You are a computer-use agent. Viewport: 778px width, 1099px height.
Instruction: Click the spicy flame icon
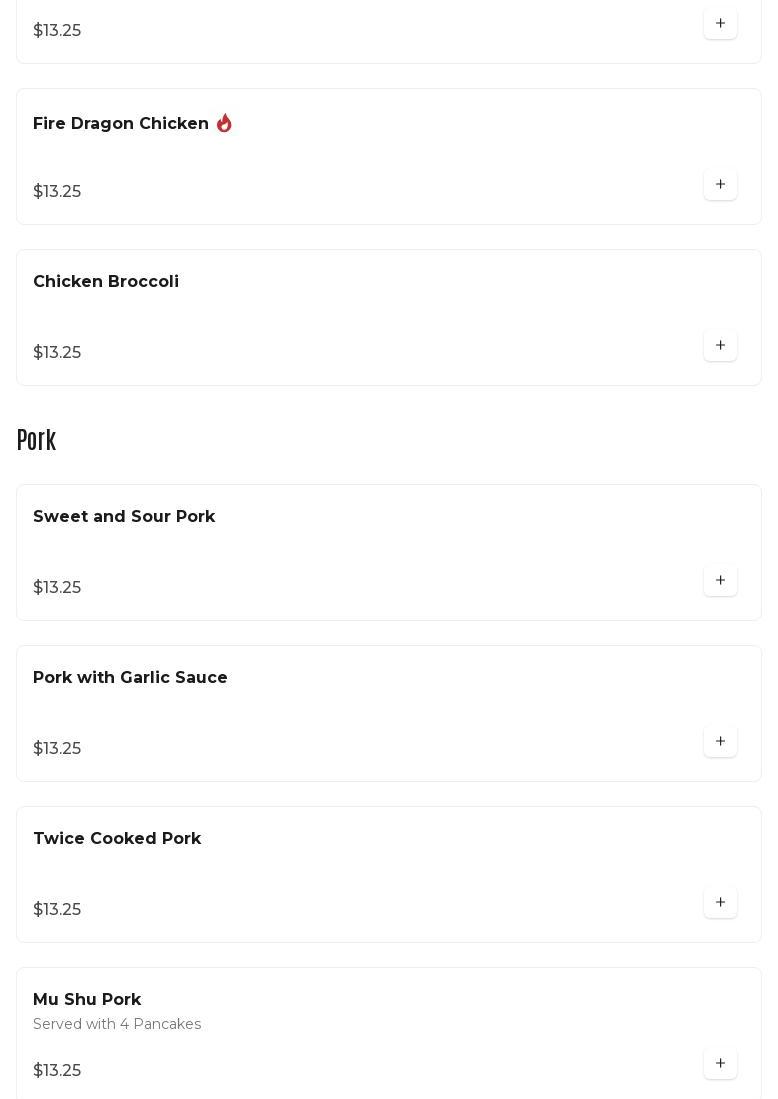coord(224,123)
